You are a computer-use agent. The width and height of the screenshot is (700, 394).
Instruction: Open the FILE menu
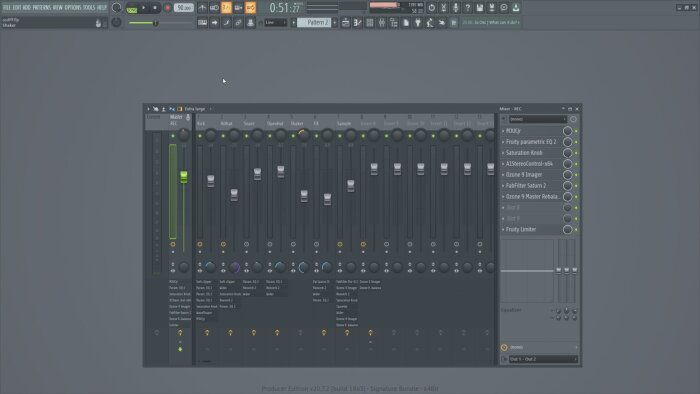[7, 8]
